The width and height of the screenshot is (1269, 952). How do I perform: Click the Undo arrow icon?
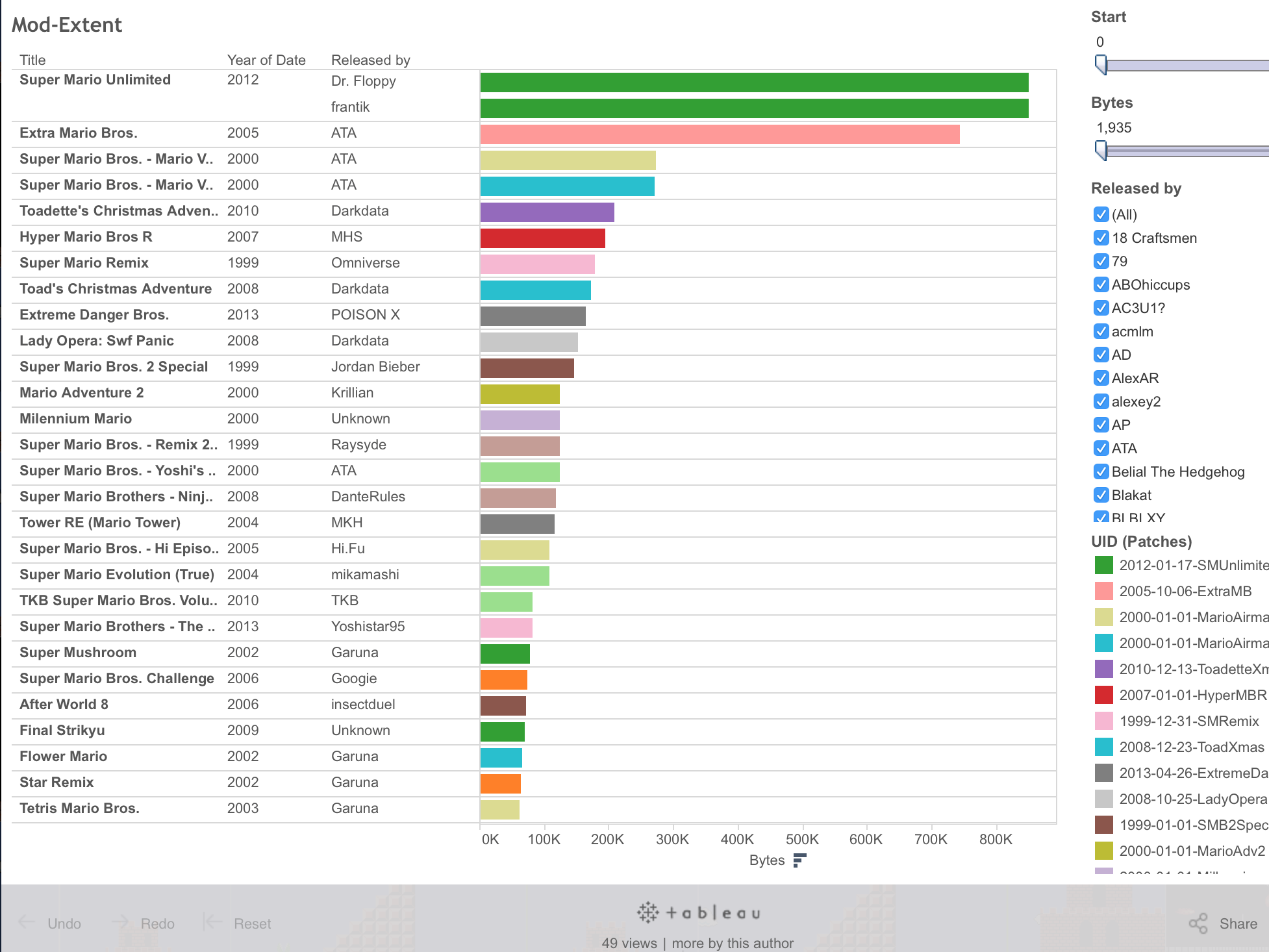pyautogui.click(x=27, y=923)
